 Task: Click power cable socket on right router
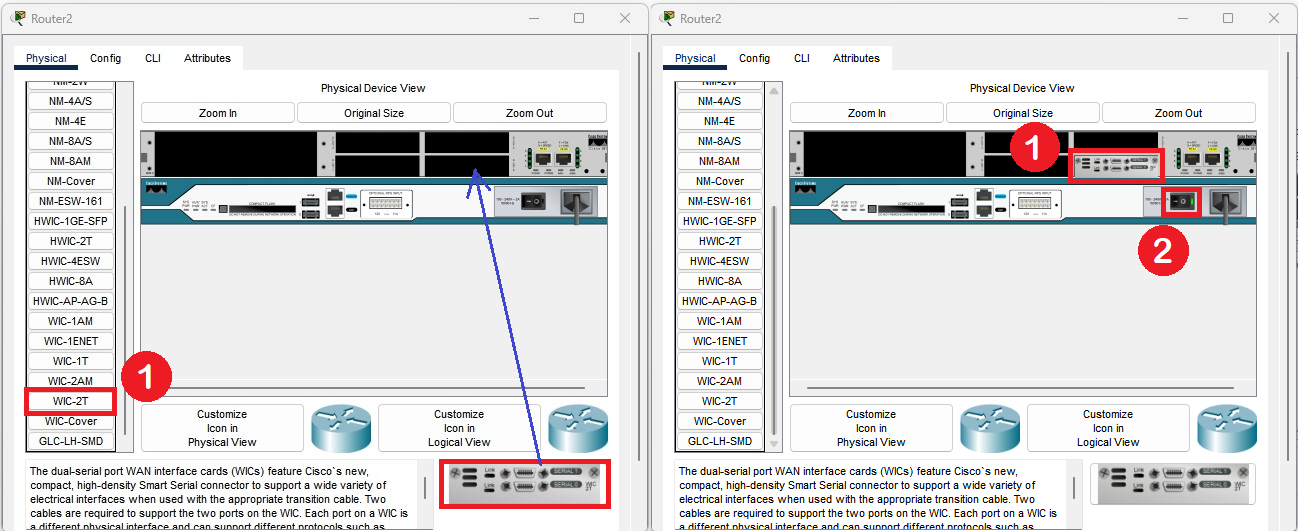pos(1228,204)
